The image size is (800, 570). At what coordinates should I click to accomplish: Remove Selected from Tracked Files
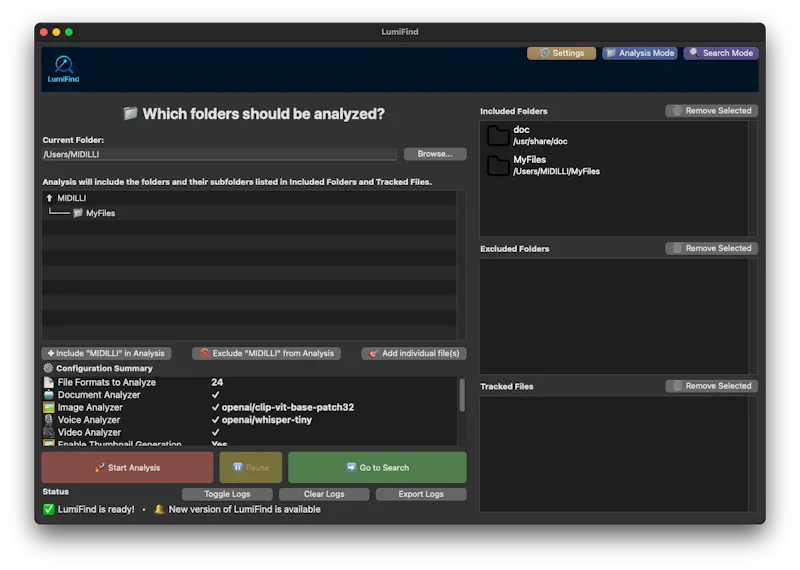click(x=712, y=386)
